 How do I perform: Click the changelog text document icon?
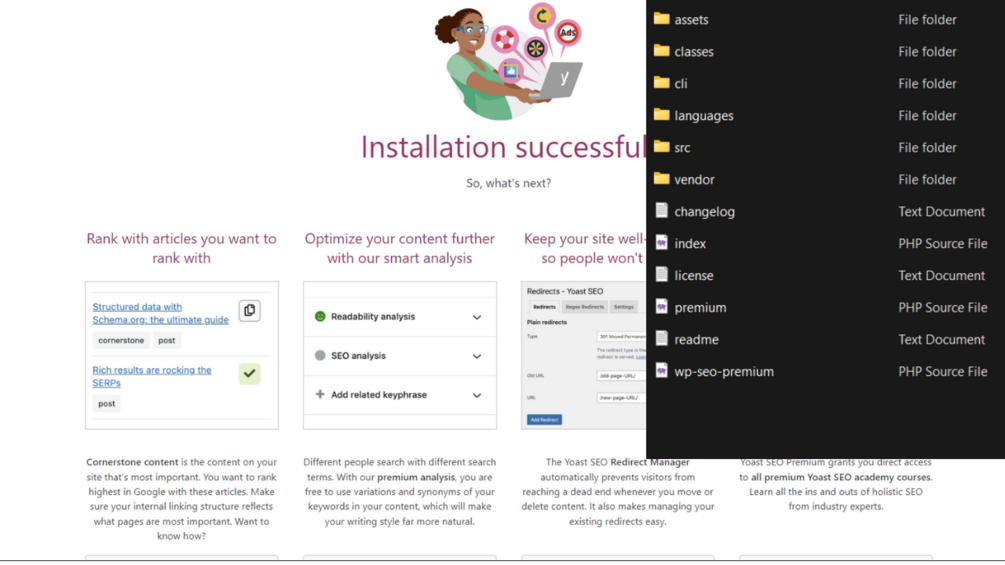click(x=661, y=211)
